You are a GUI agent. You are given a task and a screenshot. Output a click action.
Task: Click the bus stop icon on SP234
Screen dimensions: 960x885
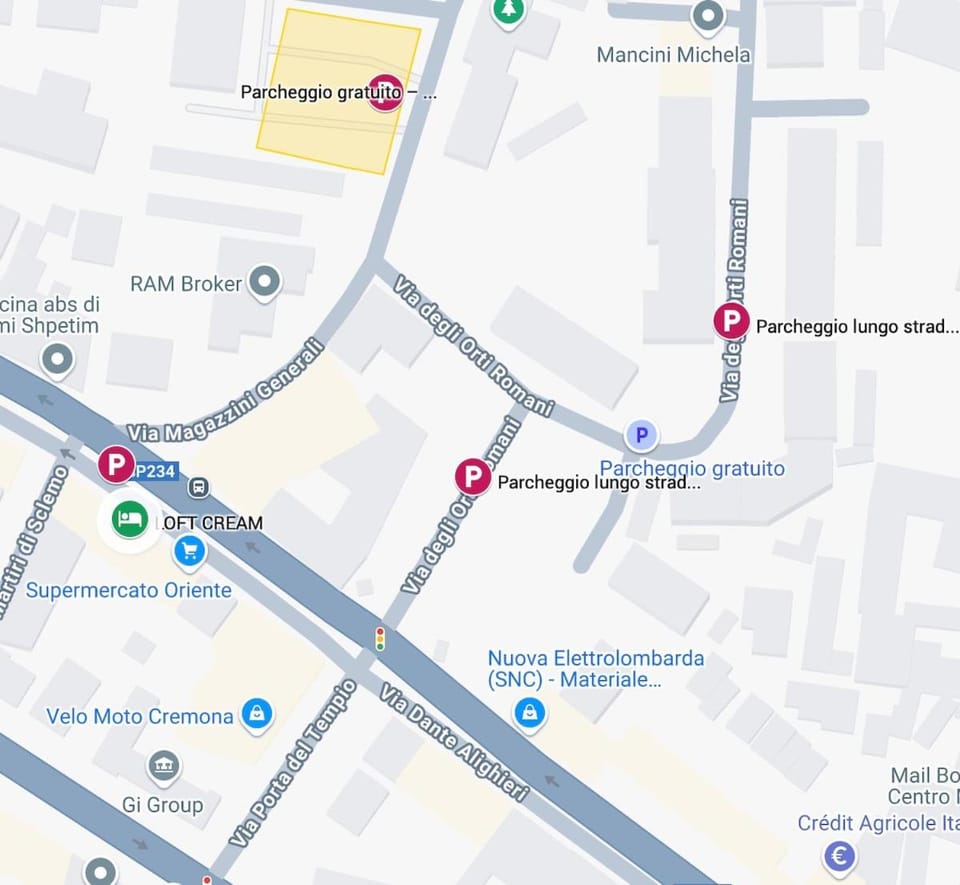[198, 487]
